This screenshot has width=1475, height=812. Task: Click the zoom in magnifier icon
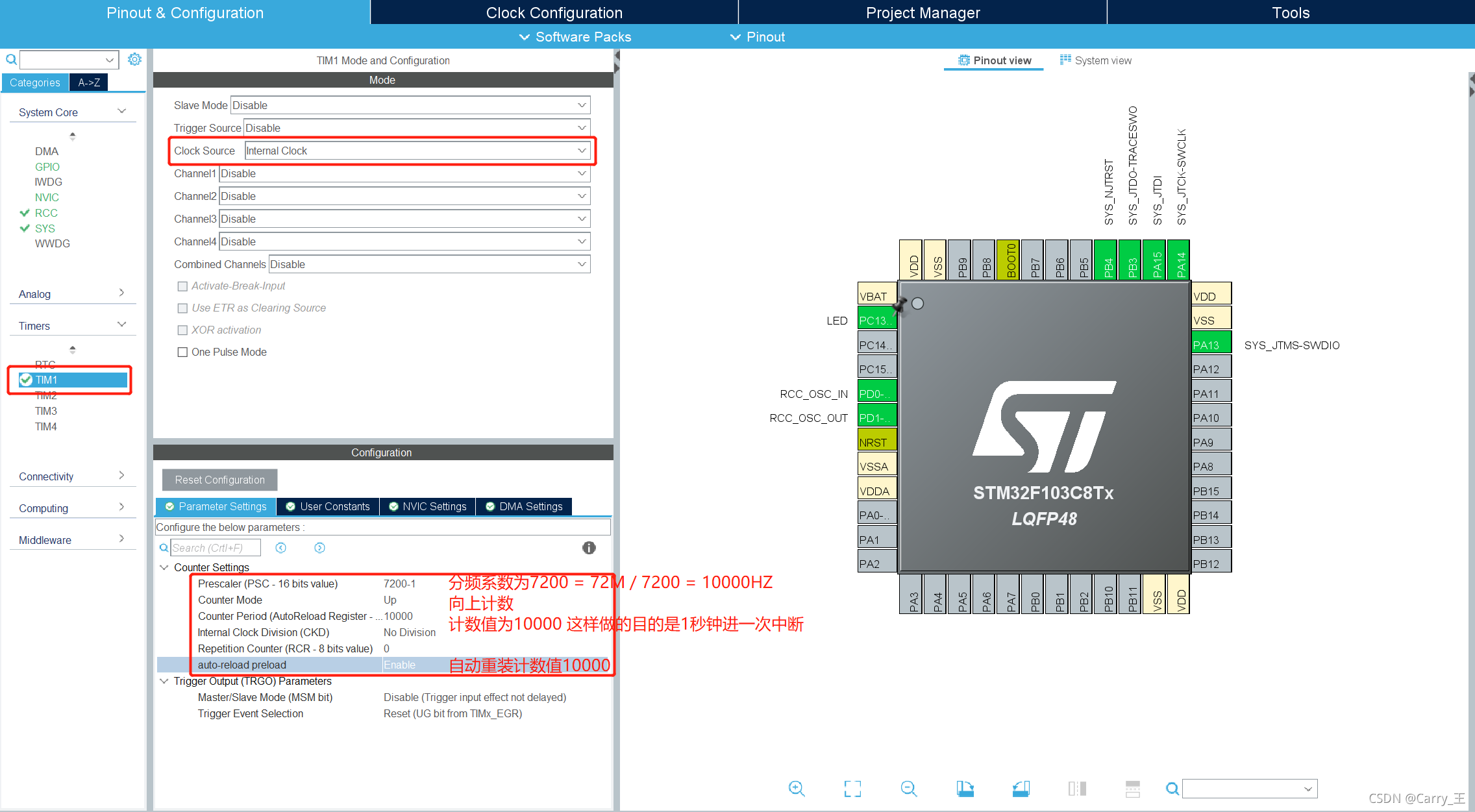(797, 789)
